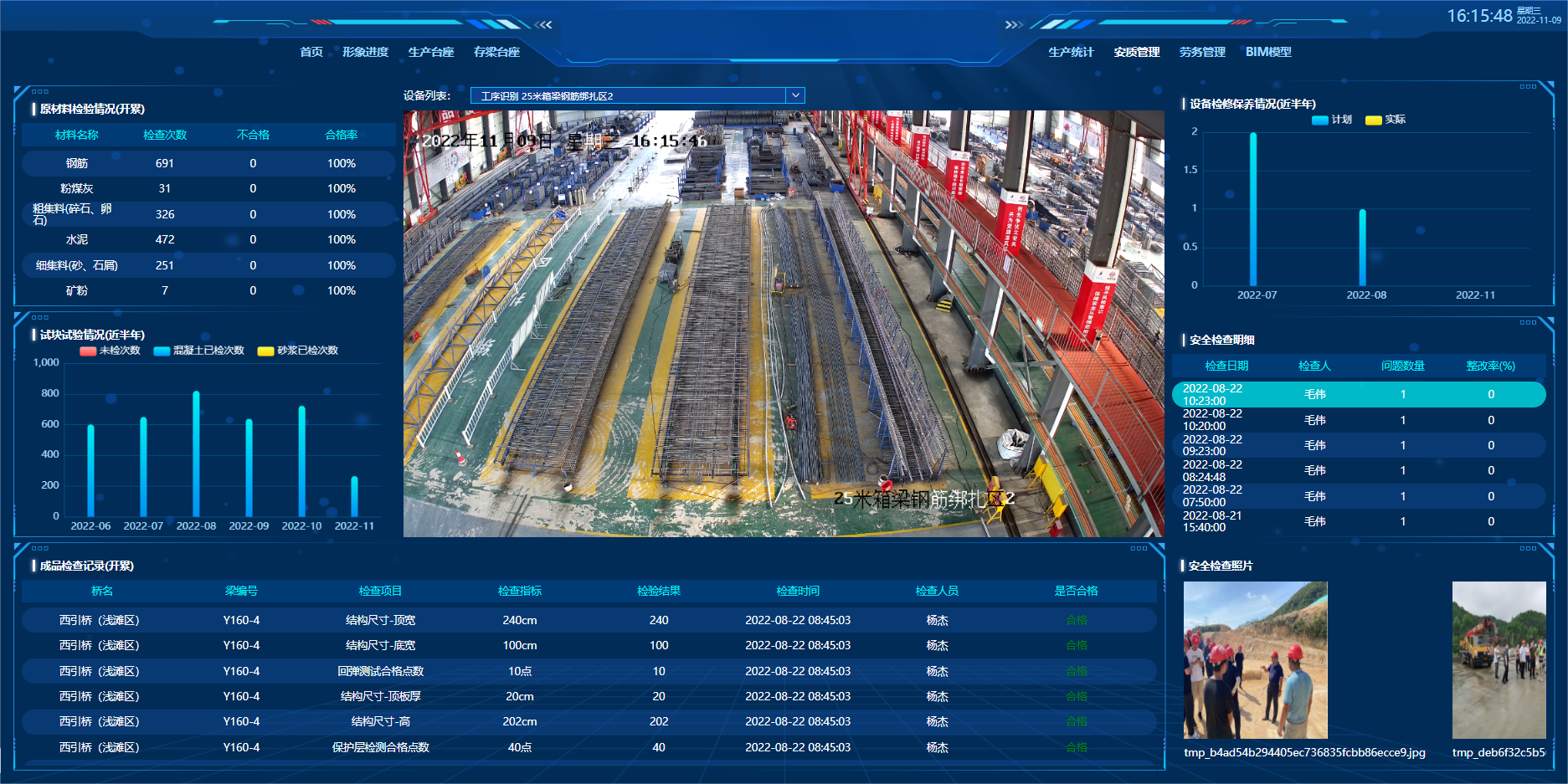The image size is (1568, 784).
Task: Open the 设备列表 device dropdown
Action: (x=637, y=95)
